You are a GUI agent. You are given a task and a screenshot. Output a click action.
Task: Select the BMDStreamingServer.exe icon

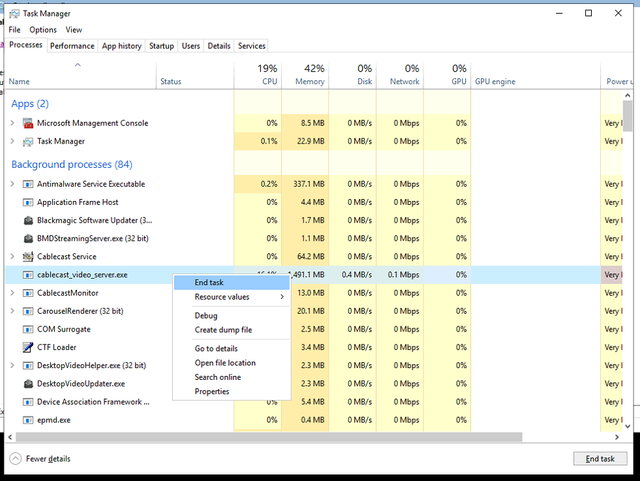[x=28, y=238]
